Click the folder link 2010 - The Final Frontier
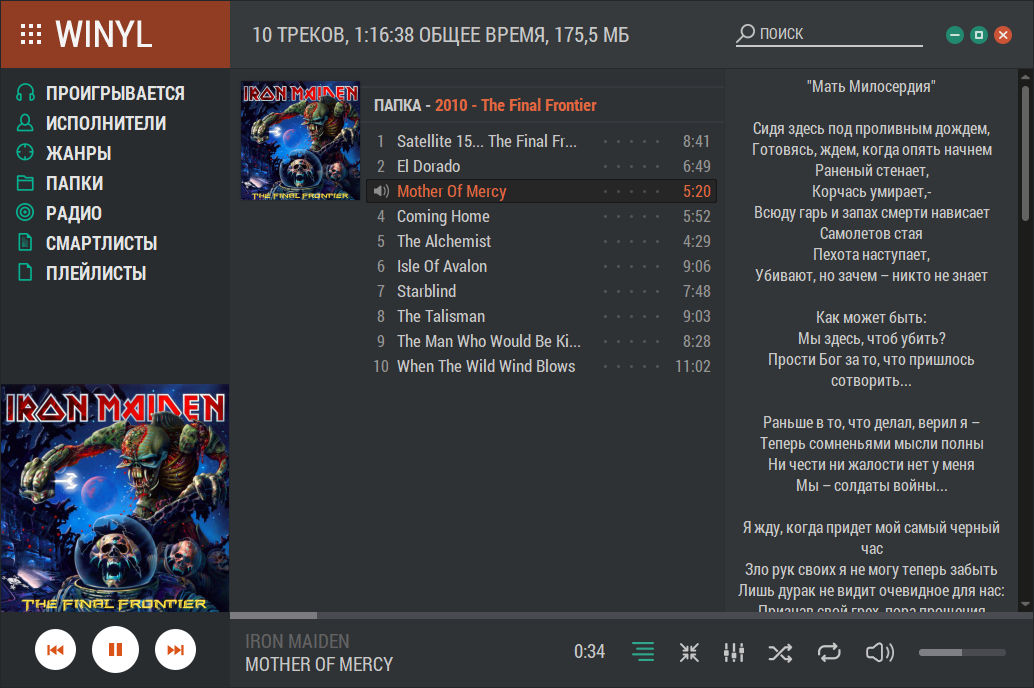Viewport: 1034px width, 688px height. 516,105
